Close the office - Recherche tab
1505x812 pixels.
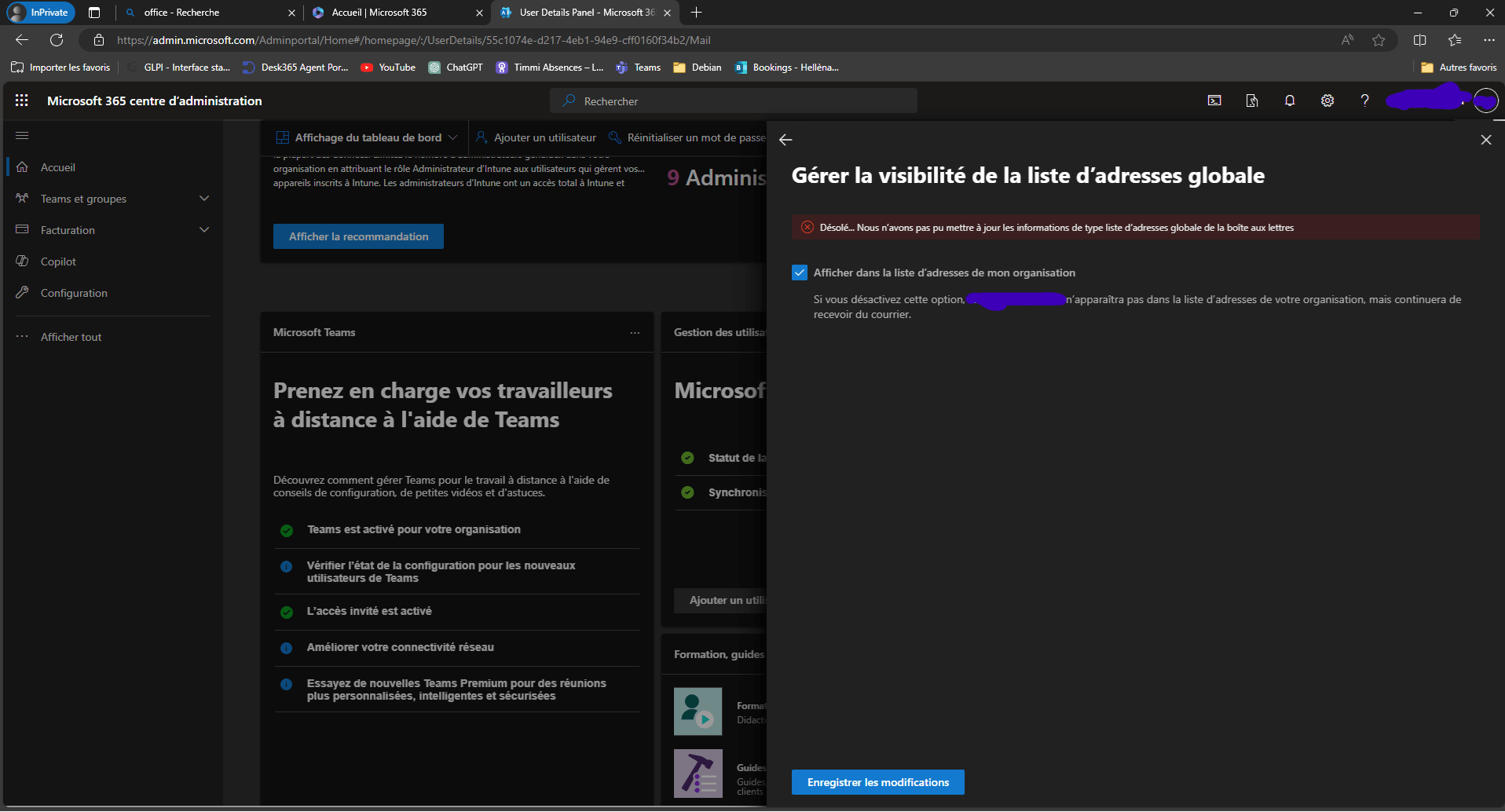(x=291, y=13)
